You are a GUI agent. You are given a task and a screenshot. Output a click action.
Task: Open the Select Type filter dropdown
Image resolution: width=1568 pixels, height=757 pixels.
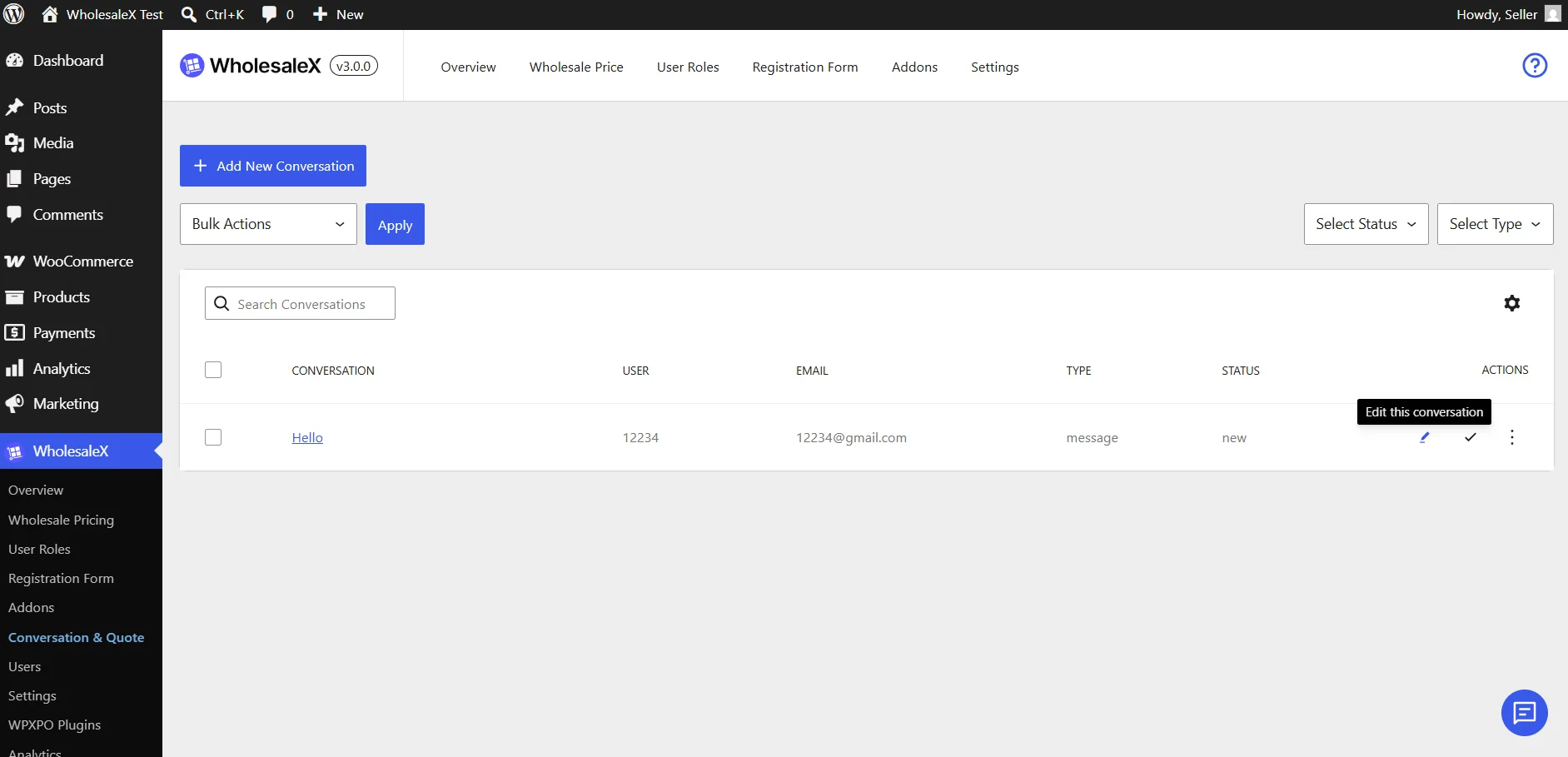1495,224
